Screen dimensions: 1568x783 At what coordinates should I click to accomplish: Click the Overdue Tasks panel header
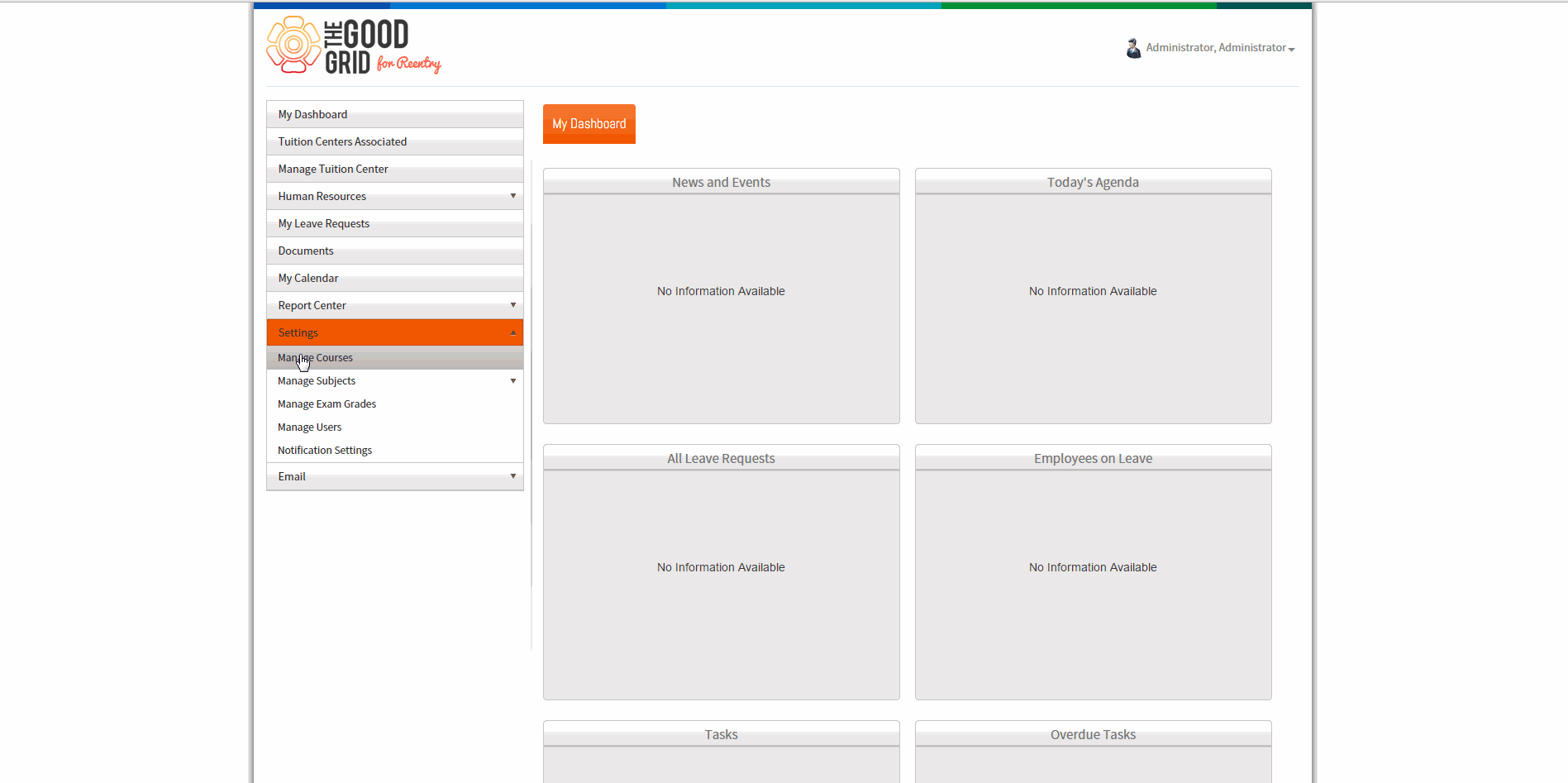click(1093, 734)
